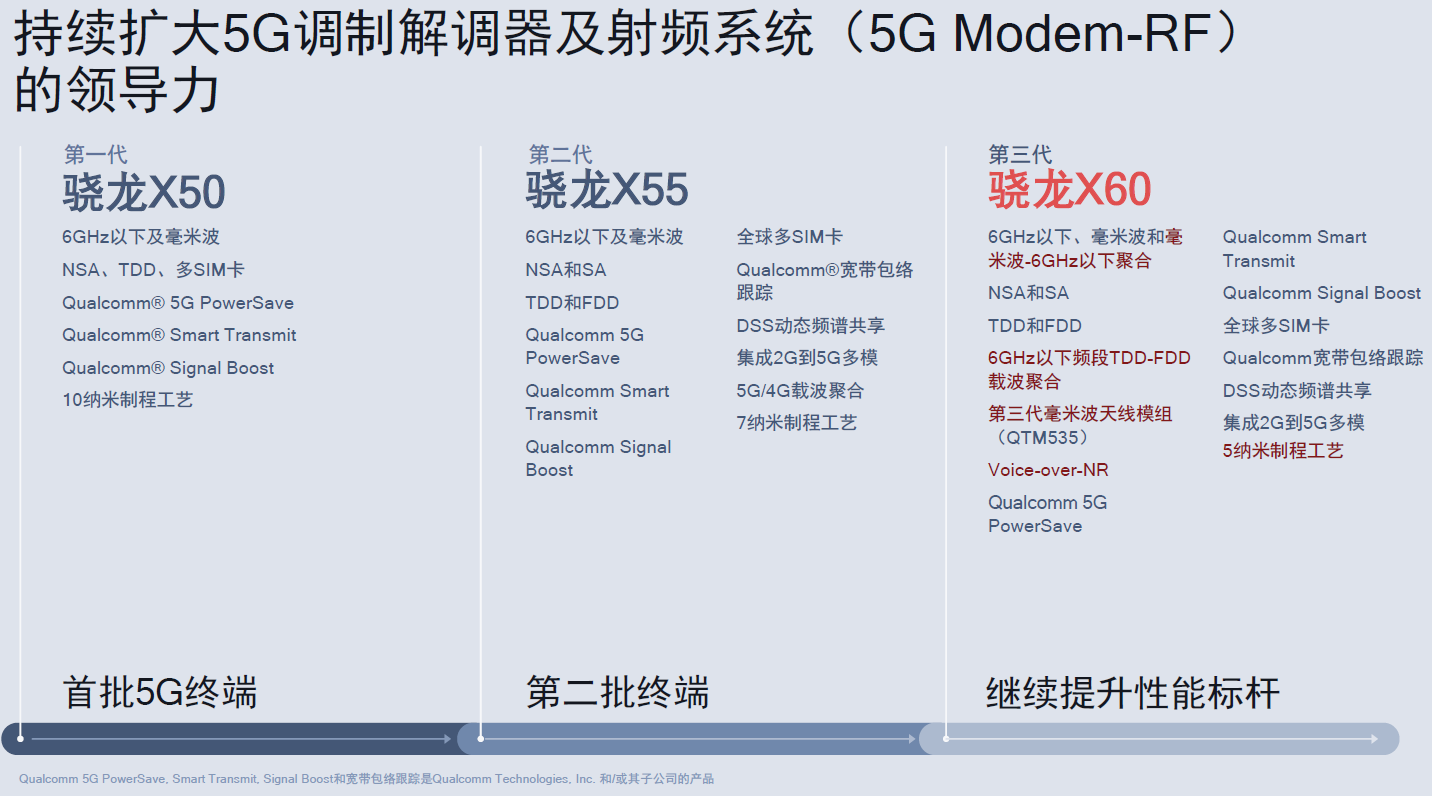The image size is (1432, 796).
Task: Click the 'NSA、TDD、多SIM卡' line
Action: [153, 270]
